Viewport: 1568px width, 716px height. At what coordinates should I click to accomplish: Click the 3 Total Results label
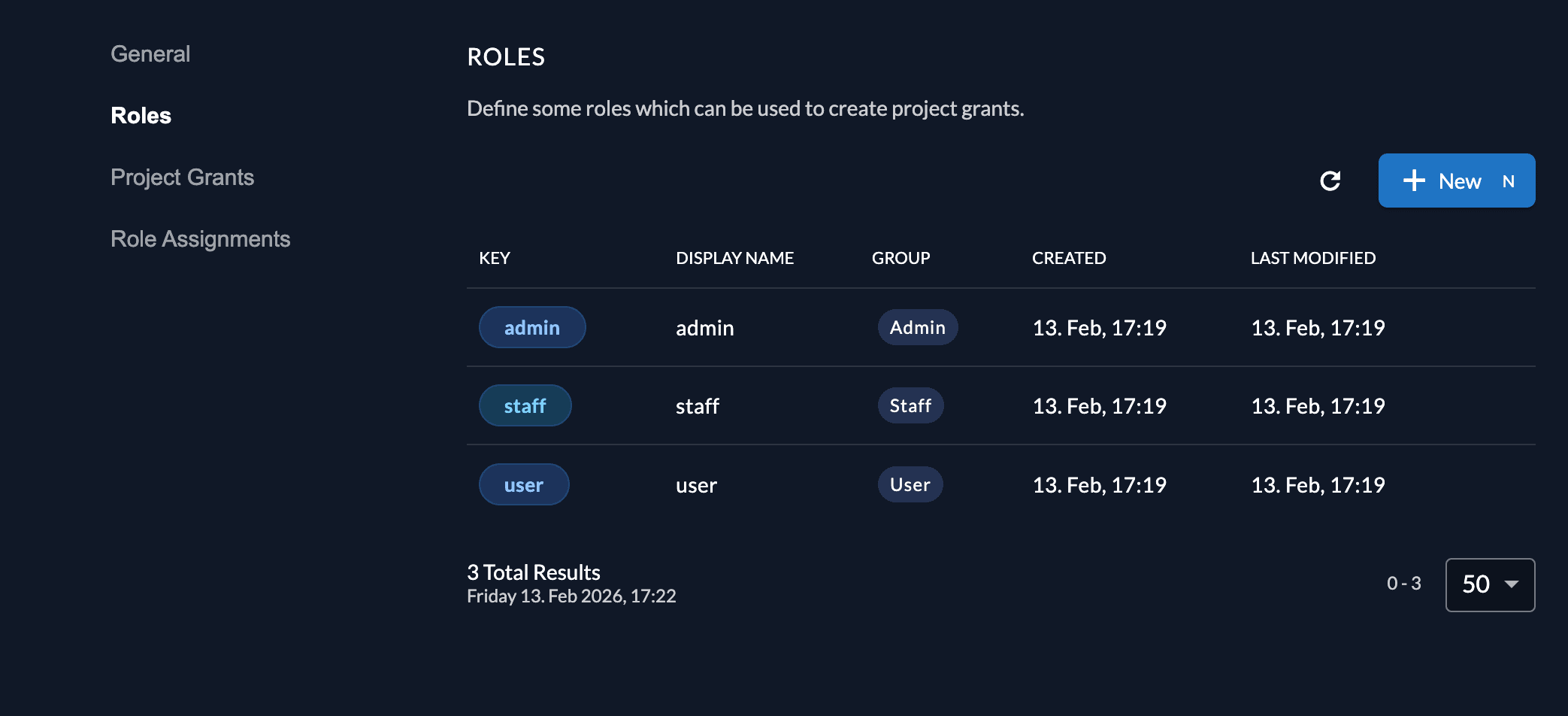[534, 572]
